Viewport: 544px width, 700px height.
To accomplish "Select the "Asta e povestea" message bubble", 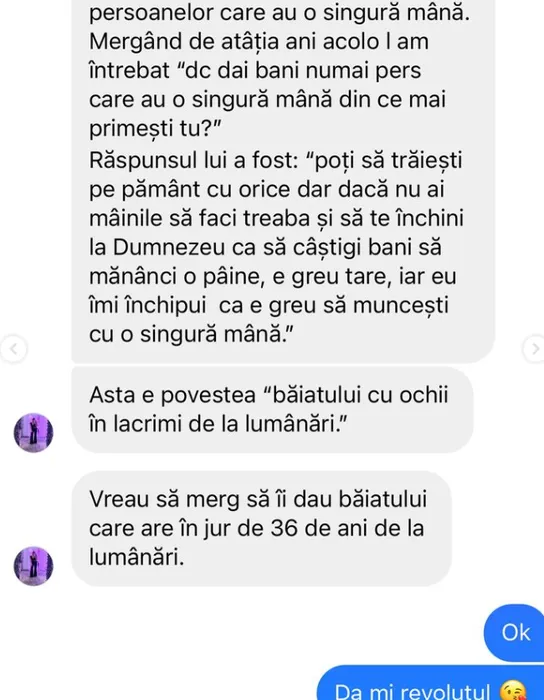I will click(x=272, y=409).
